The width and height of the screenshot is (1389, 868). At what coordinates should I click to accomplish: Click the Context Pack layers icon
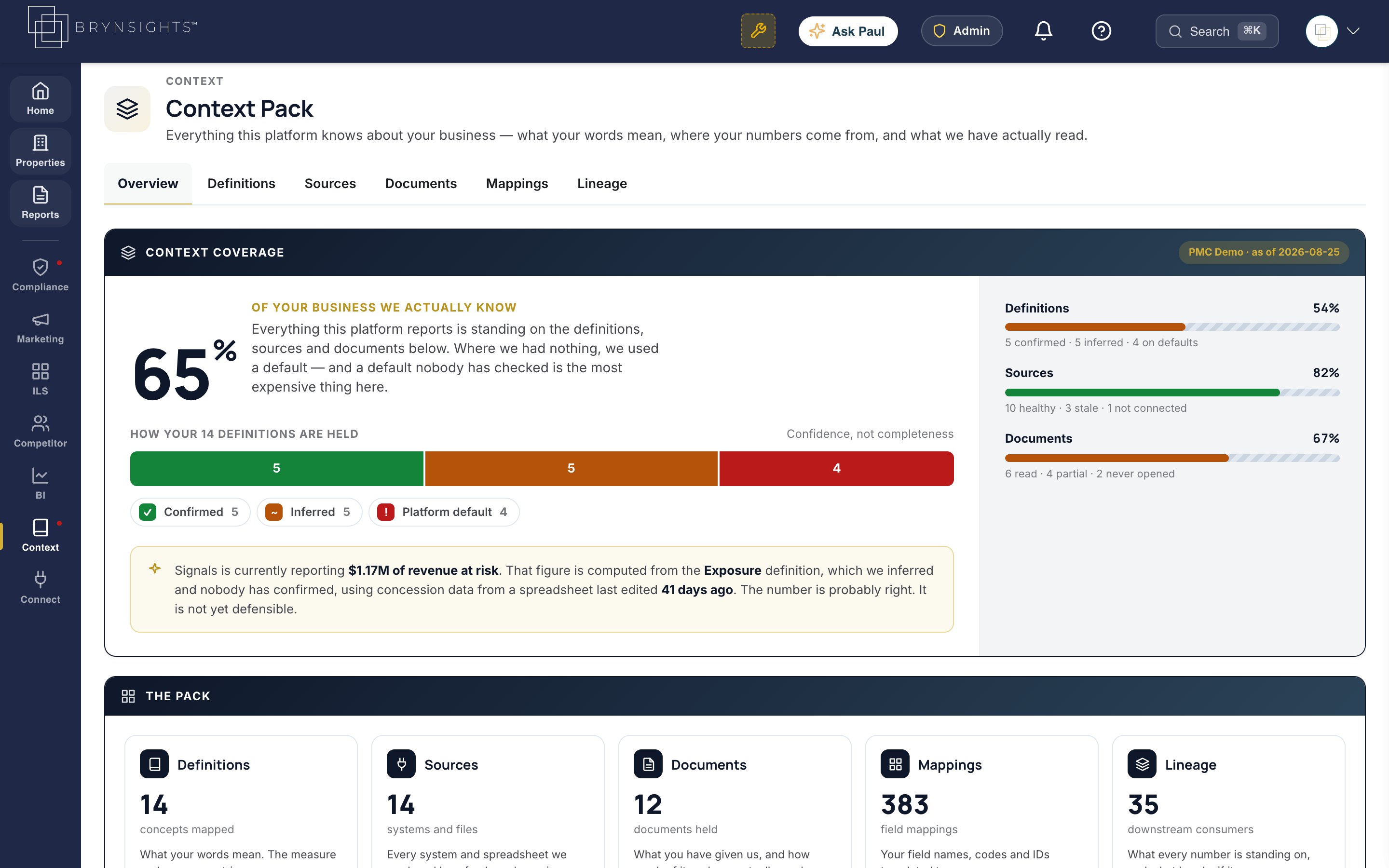(x=127, y=109)
